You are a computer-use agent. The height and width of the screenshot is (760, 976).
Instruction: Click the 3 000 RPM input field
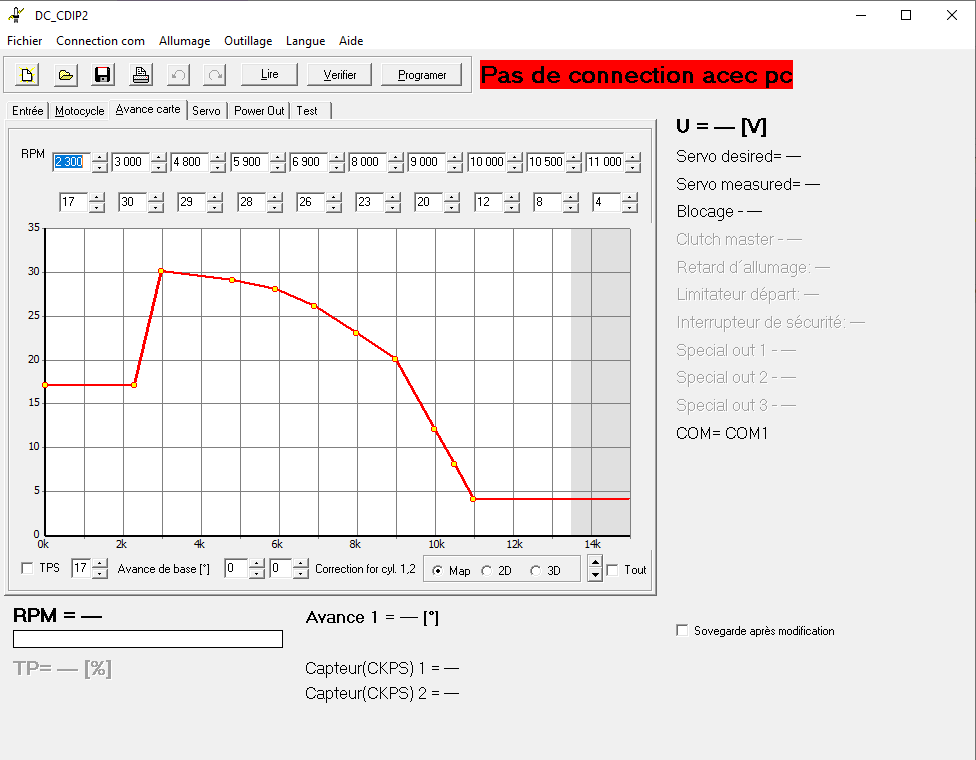click(x=130, y=162)
